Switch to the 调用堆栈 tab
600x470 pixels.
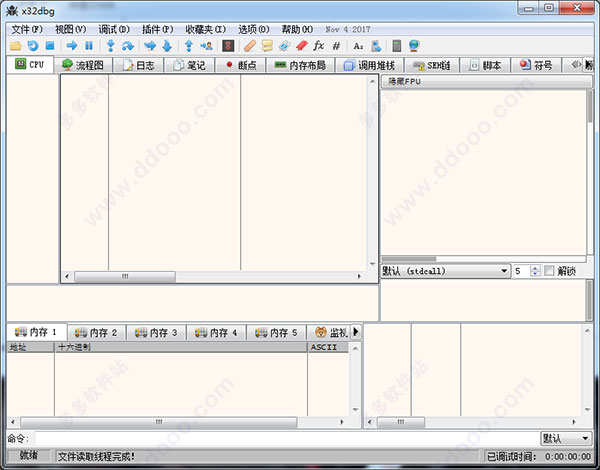[x=369, y=65]
